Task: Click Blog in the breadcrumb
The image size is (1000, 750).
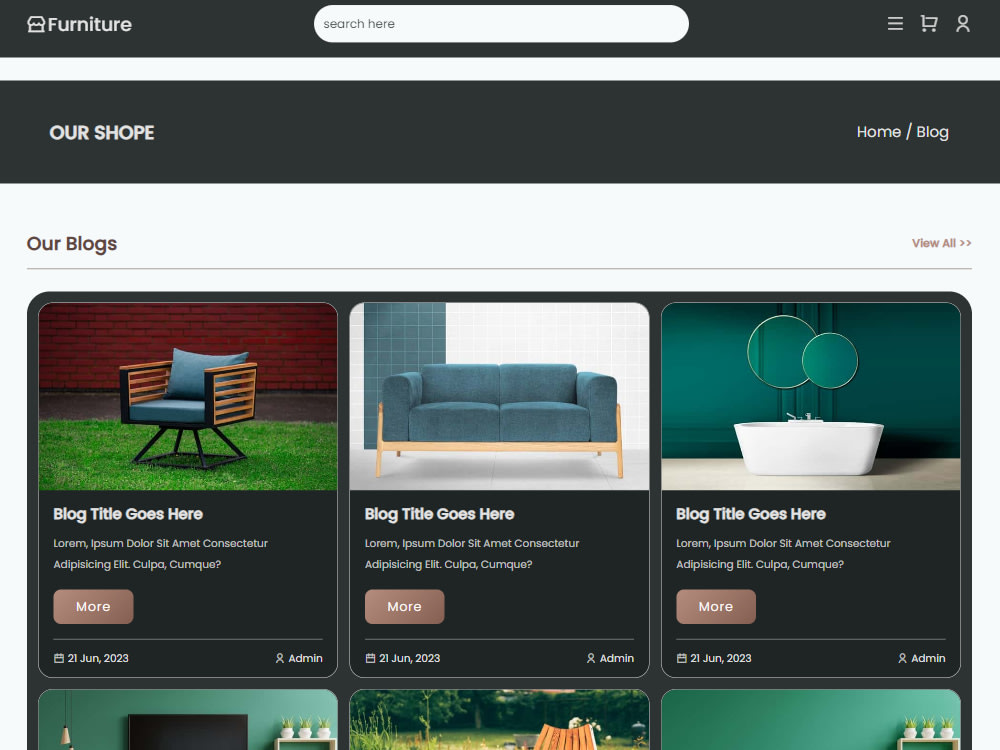Action: [x=932, y=132]
